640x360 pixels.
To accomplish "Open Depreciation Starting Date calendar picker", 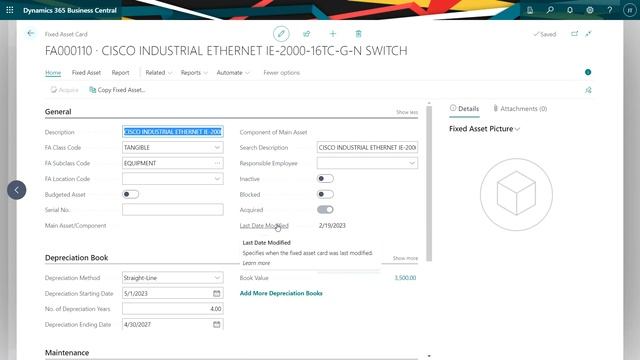I will pyautogui.click(x=217, y=293).
